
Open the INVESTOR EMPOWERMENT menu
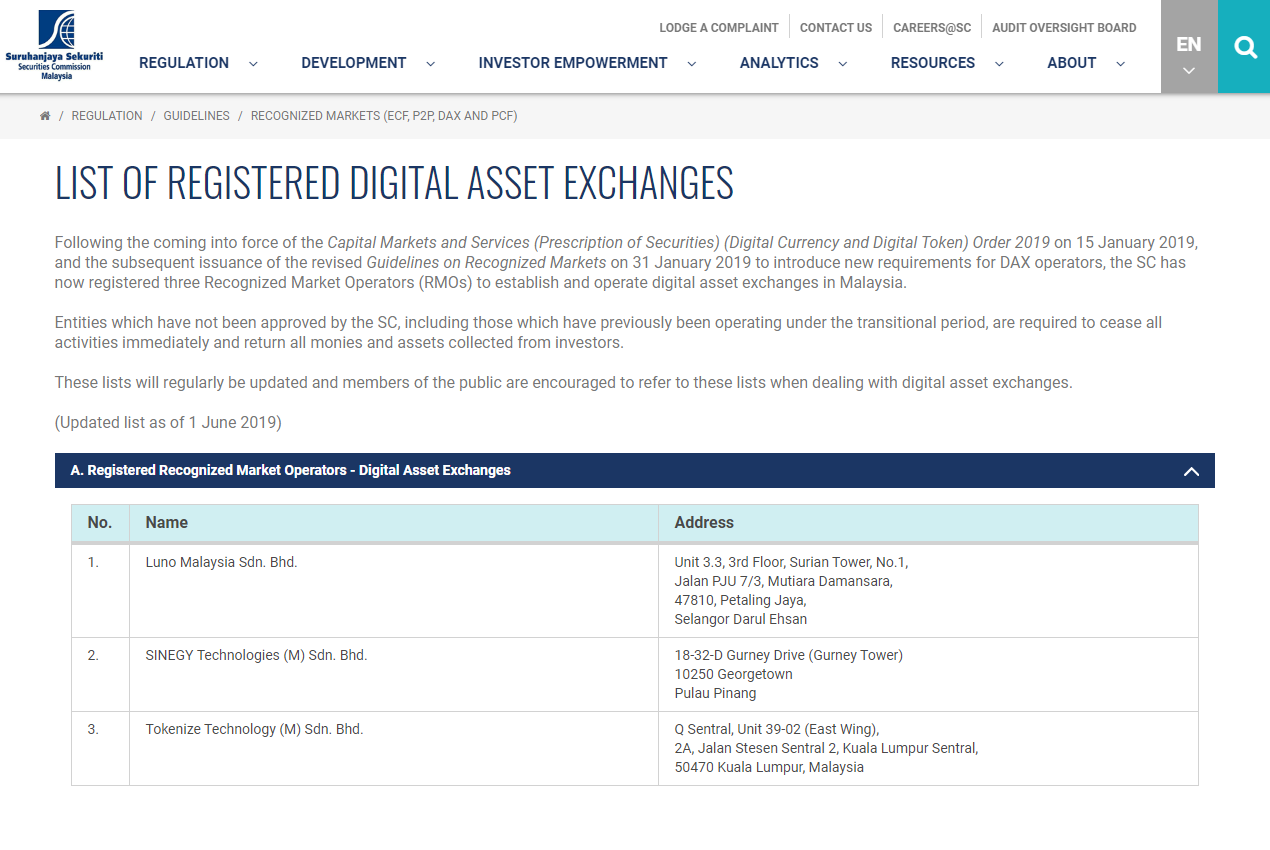573,63
